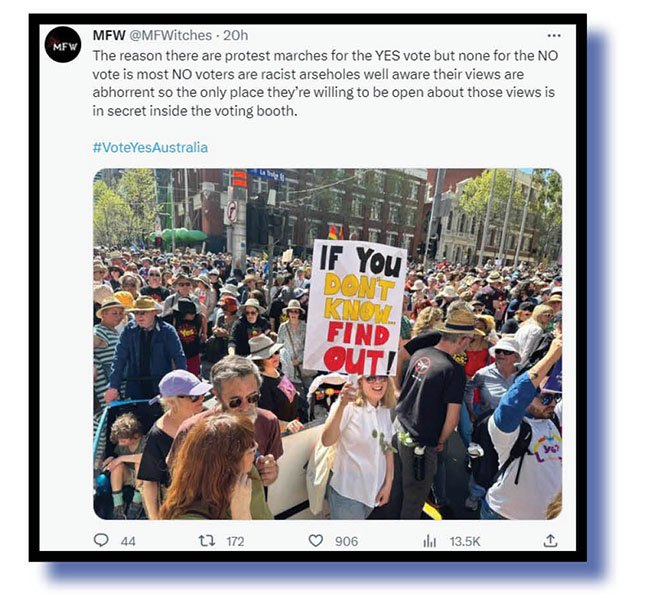Click the MFW profile avatar

click(x=63, y=44)
